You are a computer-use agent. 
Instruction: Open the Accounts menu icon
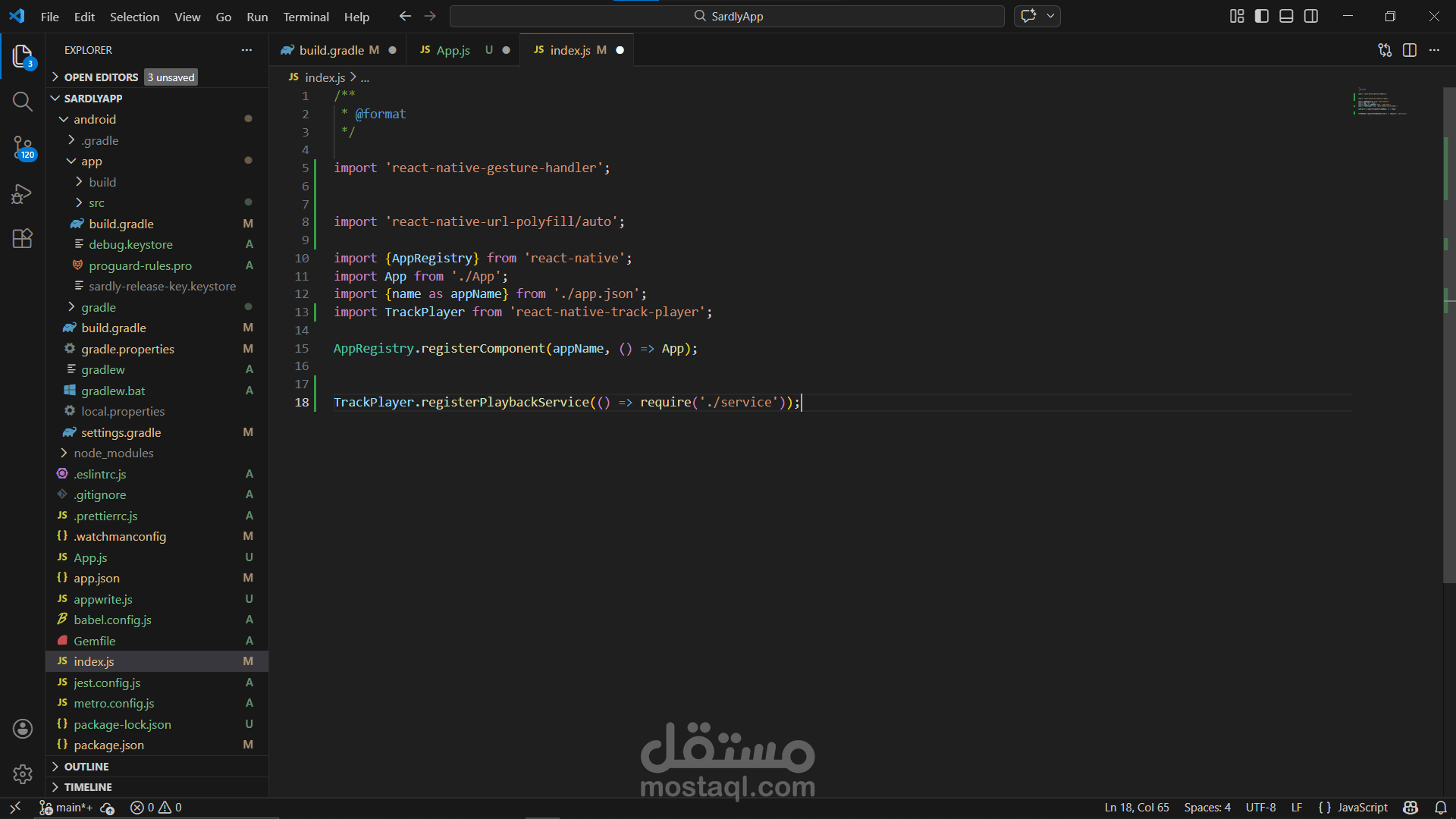23,729
